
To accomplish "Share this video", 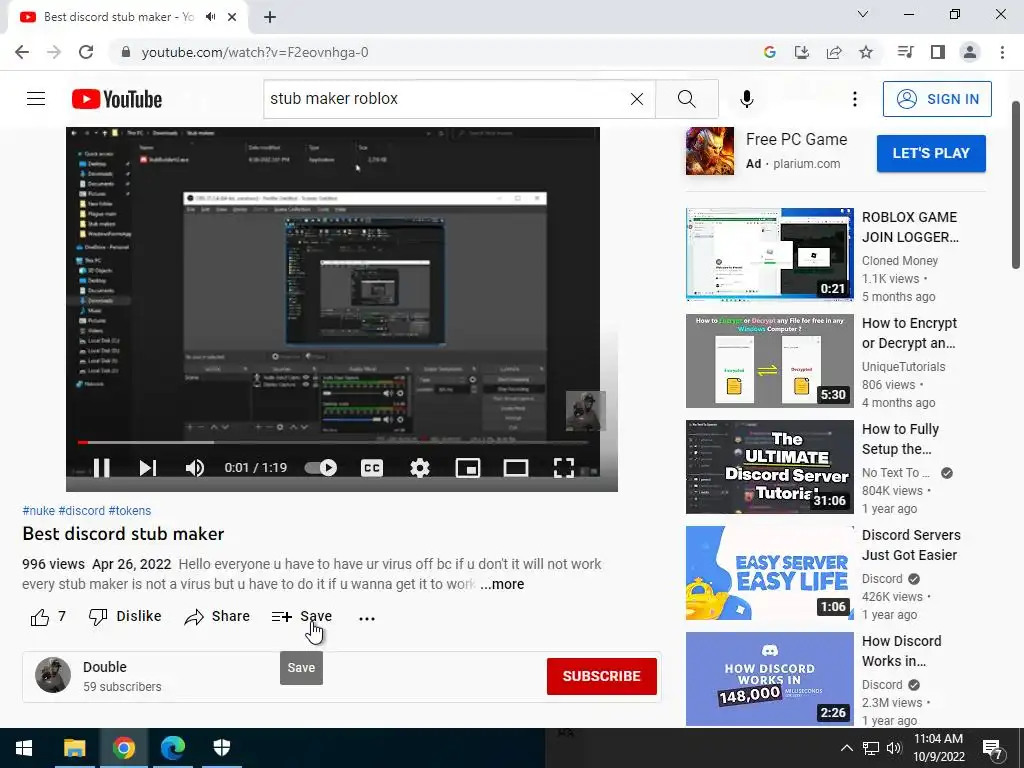I will click(x=217, y=616).
